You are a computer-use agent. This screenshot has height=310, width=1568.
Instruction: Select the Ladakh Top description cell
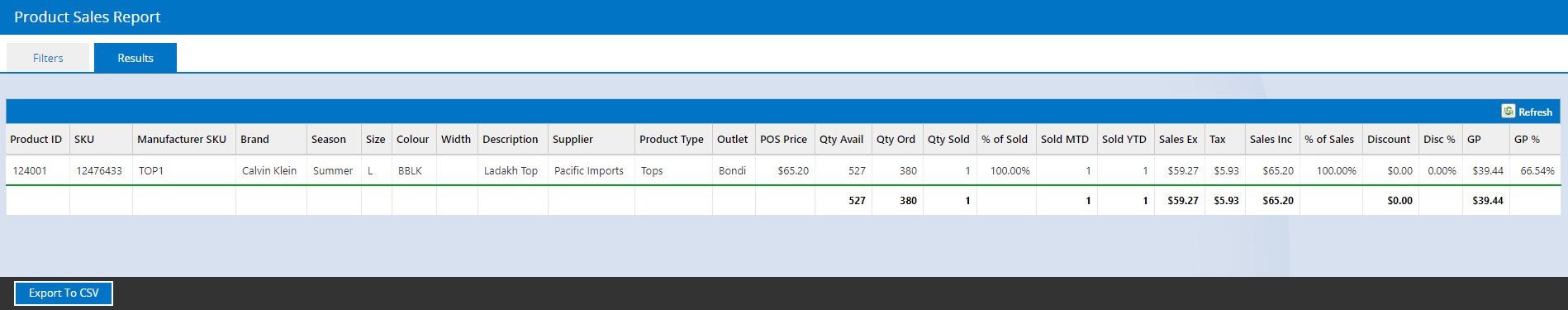(512, 170)
